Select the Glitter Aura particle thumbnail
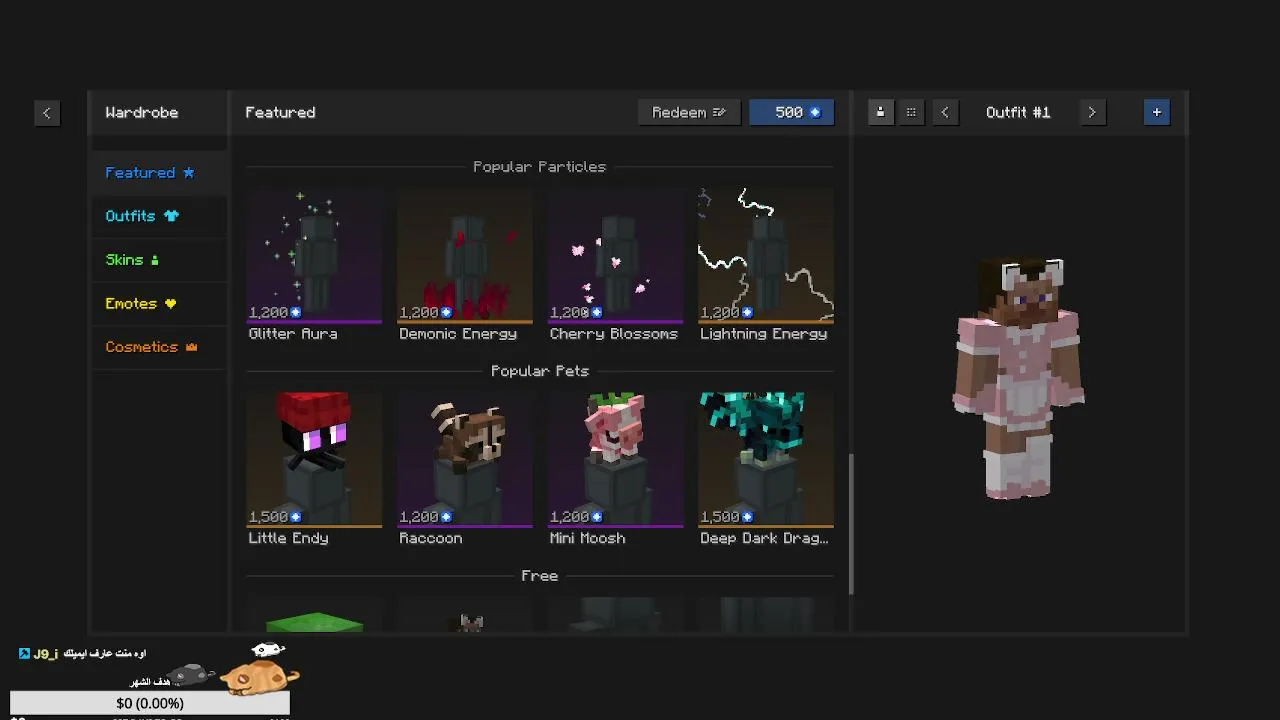The image size is (1280, 720). (x=314, y=255)
